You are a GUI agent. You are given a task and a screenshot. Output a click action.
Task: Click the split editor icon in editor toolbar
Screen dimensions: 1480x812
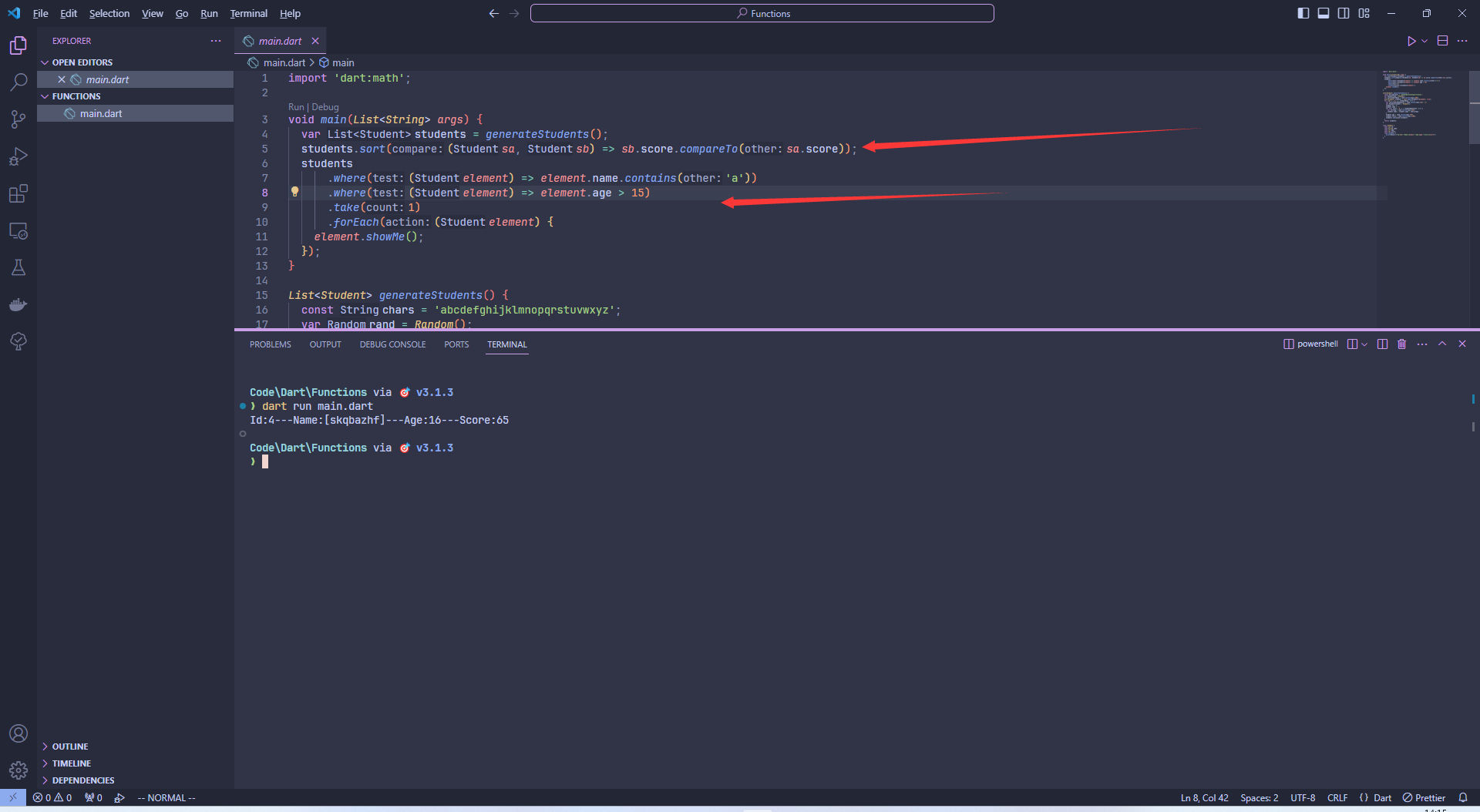[x=1443, y=41]
